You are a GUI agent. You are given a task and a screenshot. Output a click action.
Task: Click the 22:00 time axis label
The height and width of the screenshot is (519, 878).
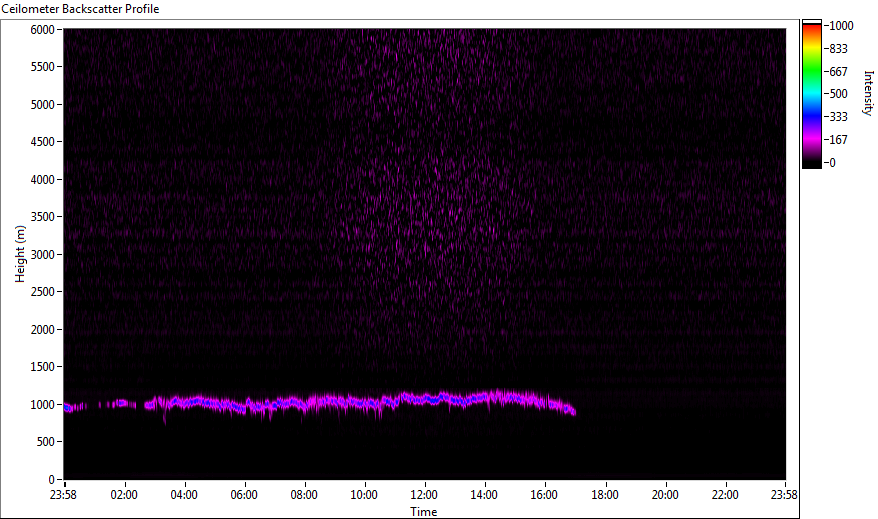(x=725, y=495)
